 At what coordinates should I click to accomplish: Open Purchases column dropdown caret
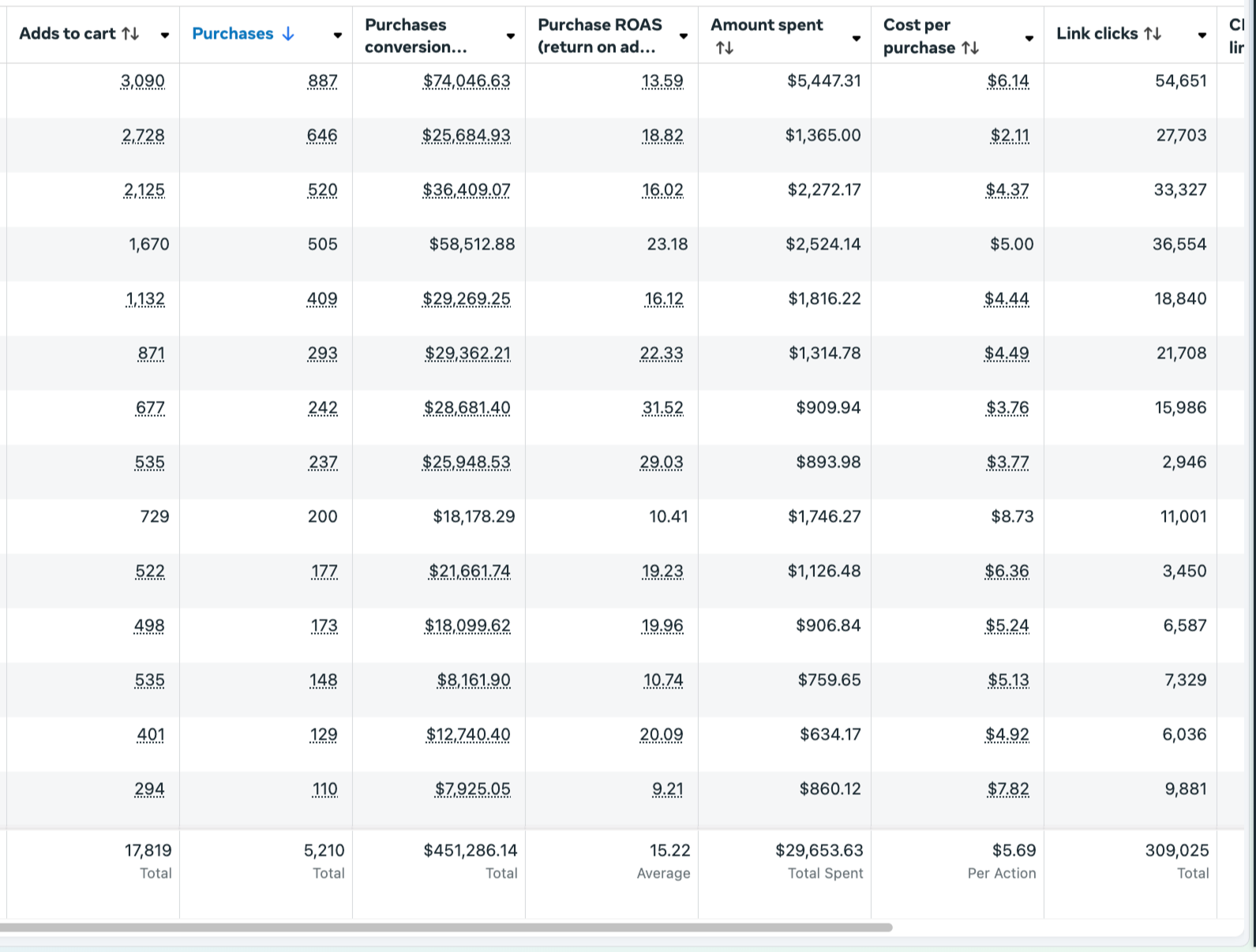click(338, 36)
